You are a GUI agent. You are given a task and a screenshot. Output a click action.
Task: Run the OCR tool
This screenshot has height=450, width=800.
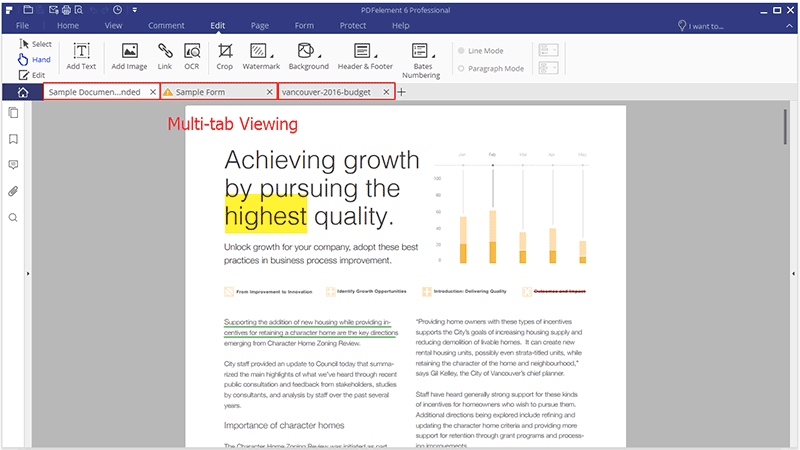pyautogui.click(x=192, y=56)
